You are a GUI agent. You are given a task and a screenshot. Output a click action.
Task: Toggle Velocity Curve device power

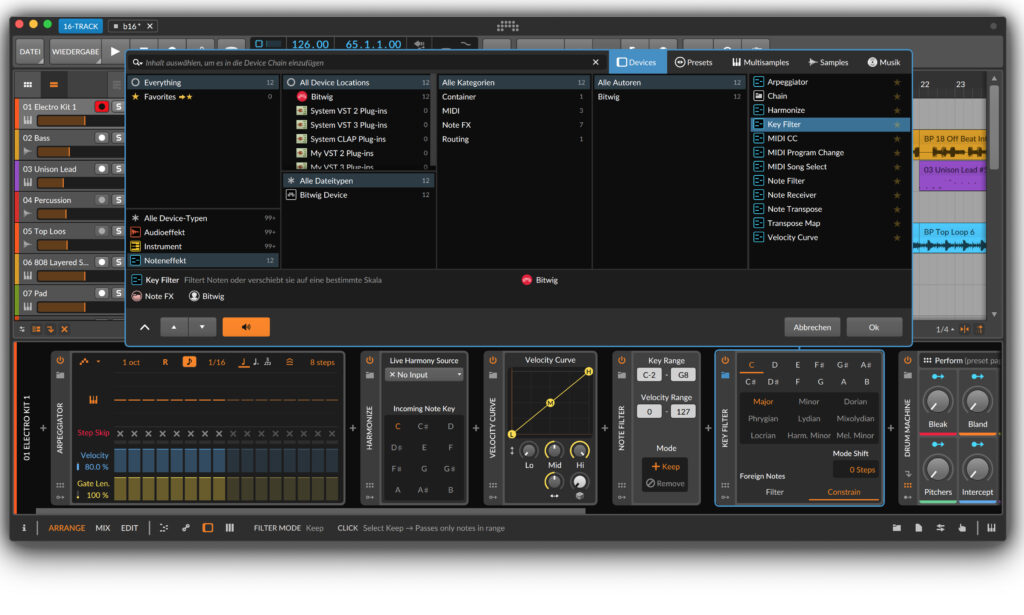click(492, 360)
